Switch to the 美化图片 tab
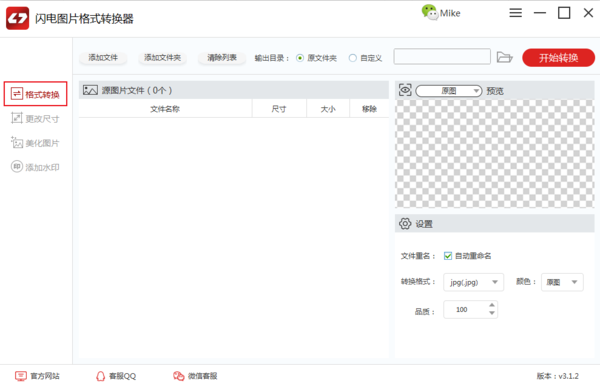Image resolution: width=600 pixels, height=389 pixels. point(36,143)
